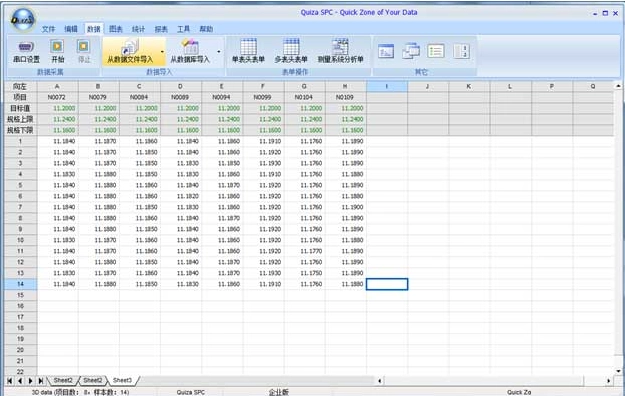This screenshot has width=625, height=396.
Task: Click item name cell N0094
Action: pos(222,97)
